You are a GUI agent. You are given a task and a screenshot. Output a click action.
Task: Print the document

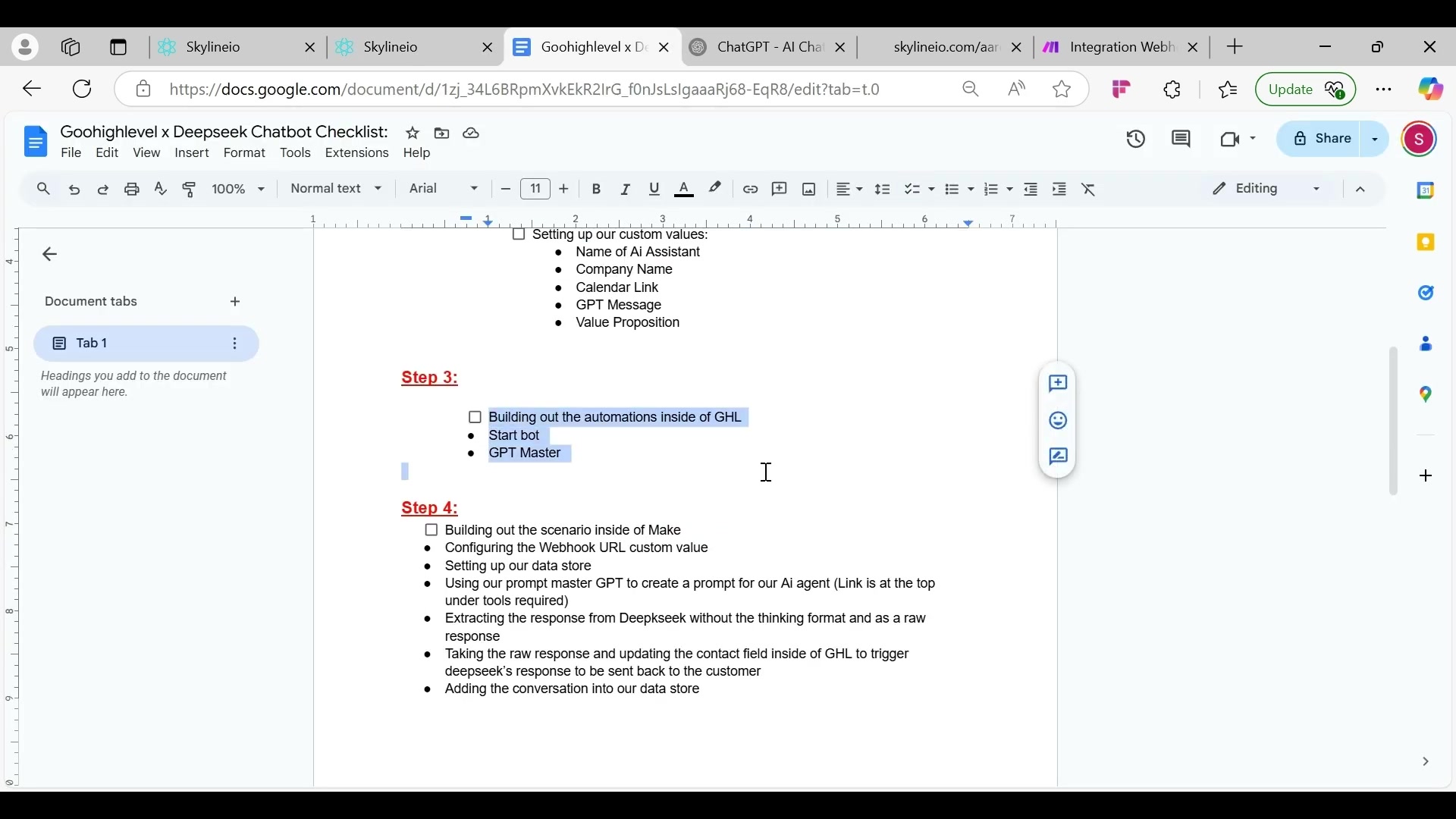point(132,190)
